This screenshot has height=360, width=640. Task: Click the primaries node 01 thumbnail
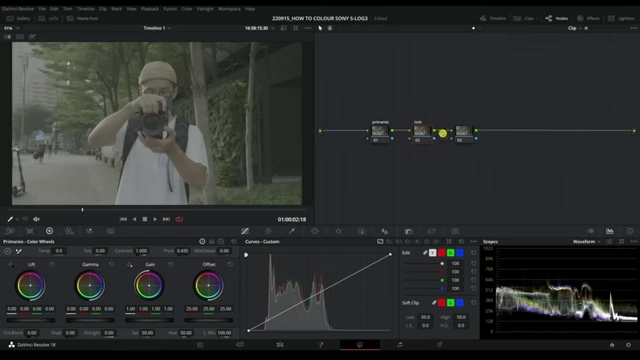[x=380, y=131]
